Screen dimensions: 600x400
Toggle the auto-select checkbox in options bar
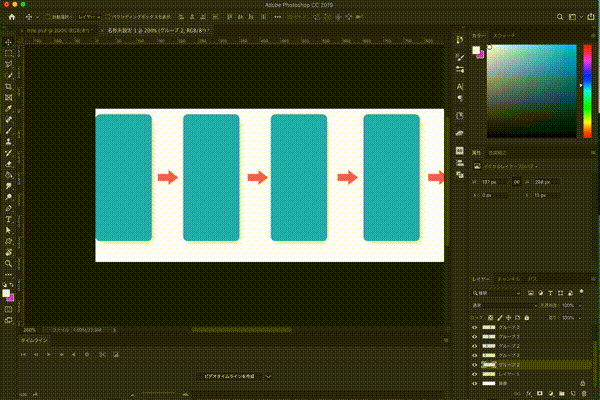pos(50,18)
